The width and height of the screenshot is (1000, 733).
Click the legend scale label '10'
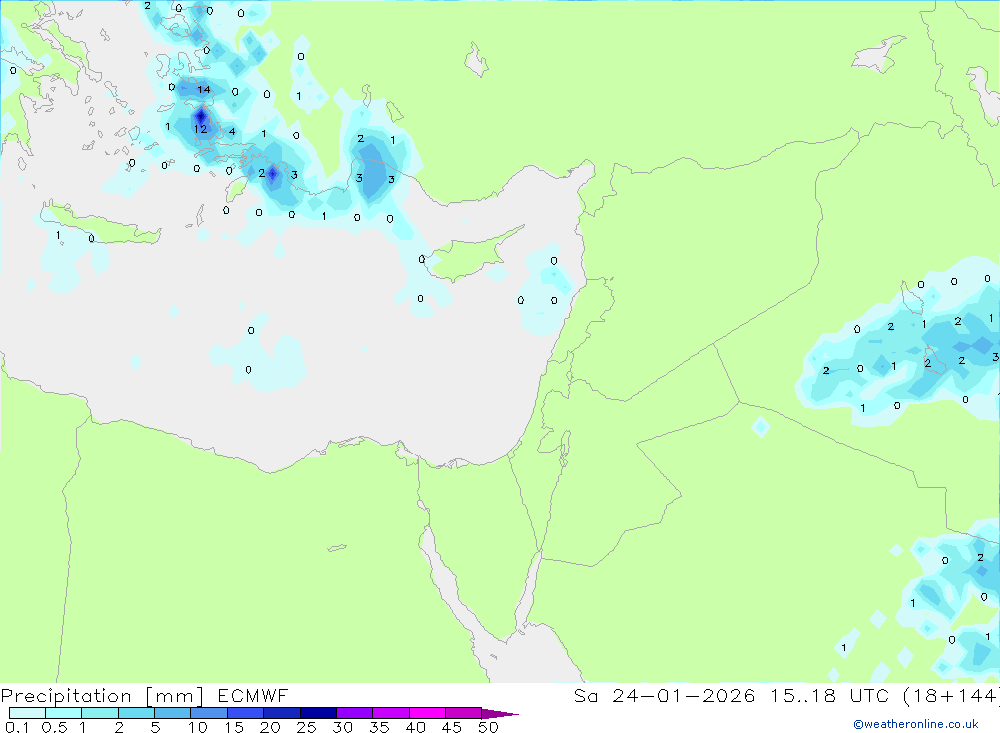(198, 727)
